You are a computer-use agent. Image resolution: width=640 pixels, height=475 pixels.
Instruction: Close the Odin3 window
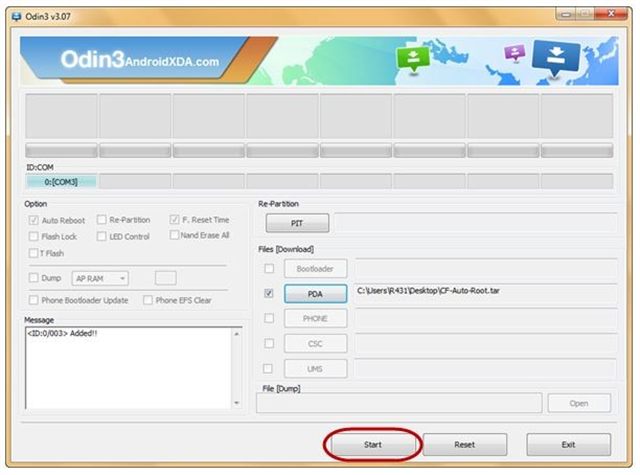tap(611, 14)
